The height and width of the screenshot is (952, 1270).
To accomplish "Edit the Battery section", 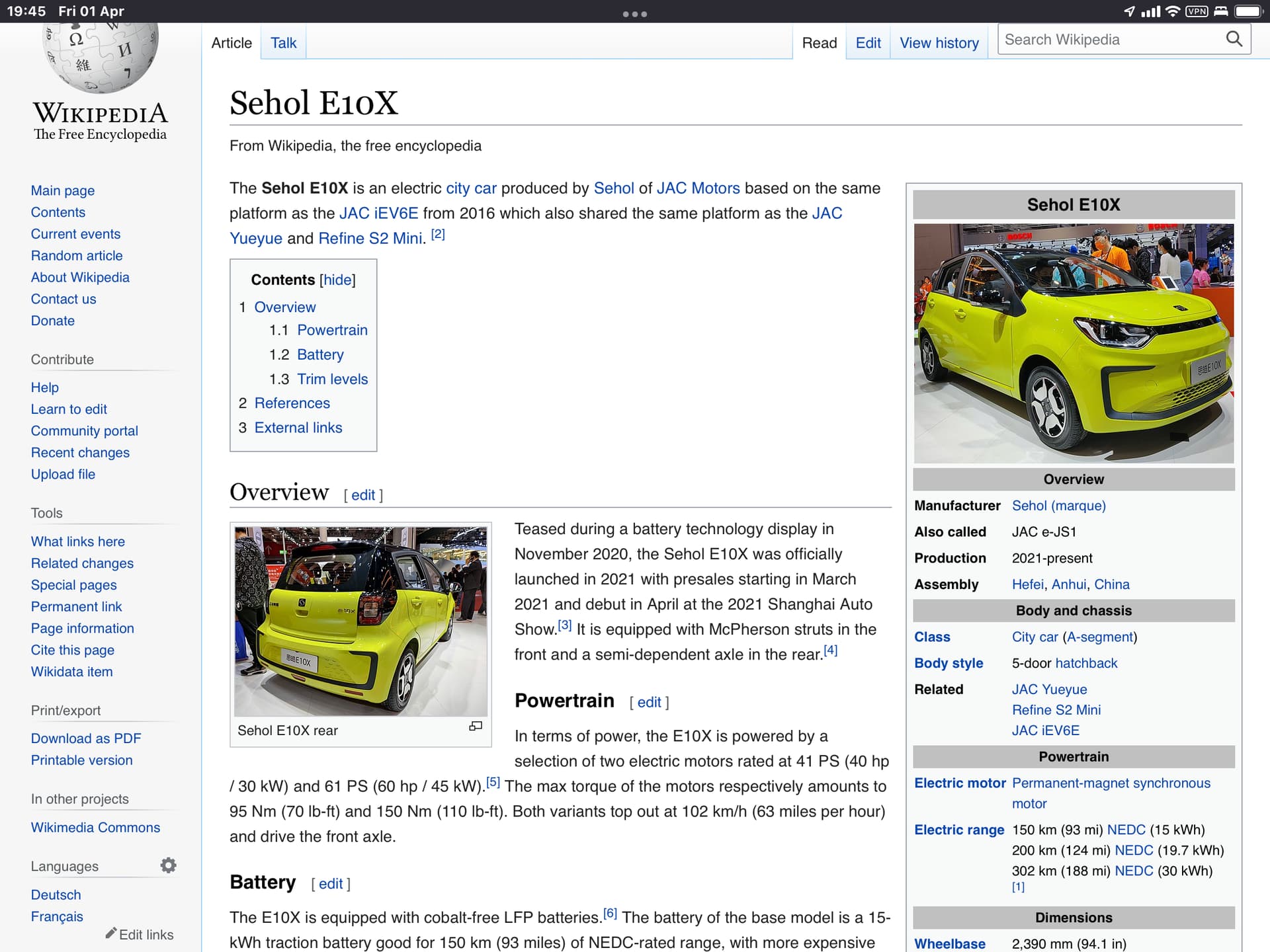I will pyautogui.click(x=331, y=884).
